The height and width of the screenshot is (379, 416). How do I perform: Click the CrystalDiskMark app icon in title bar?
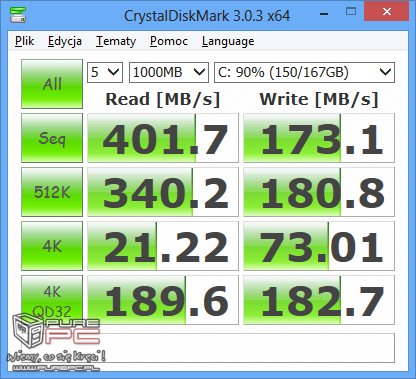point(18,14)
